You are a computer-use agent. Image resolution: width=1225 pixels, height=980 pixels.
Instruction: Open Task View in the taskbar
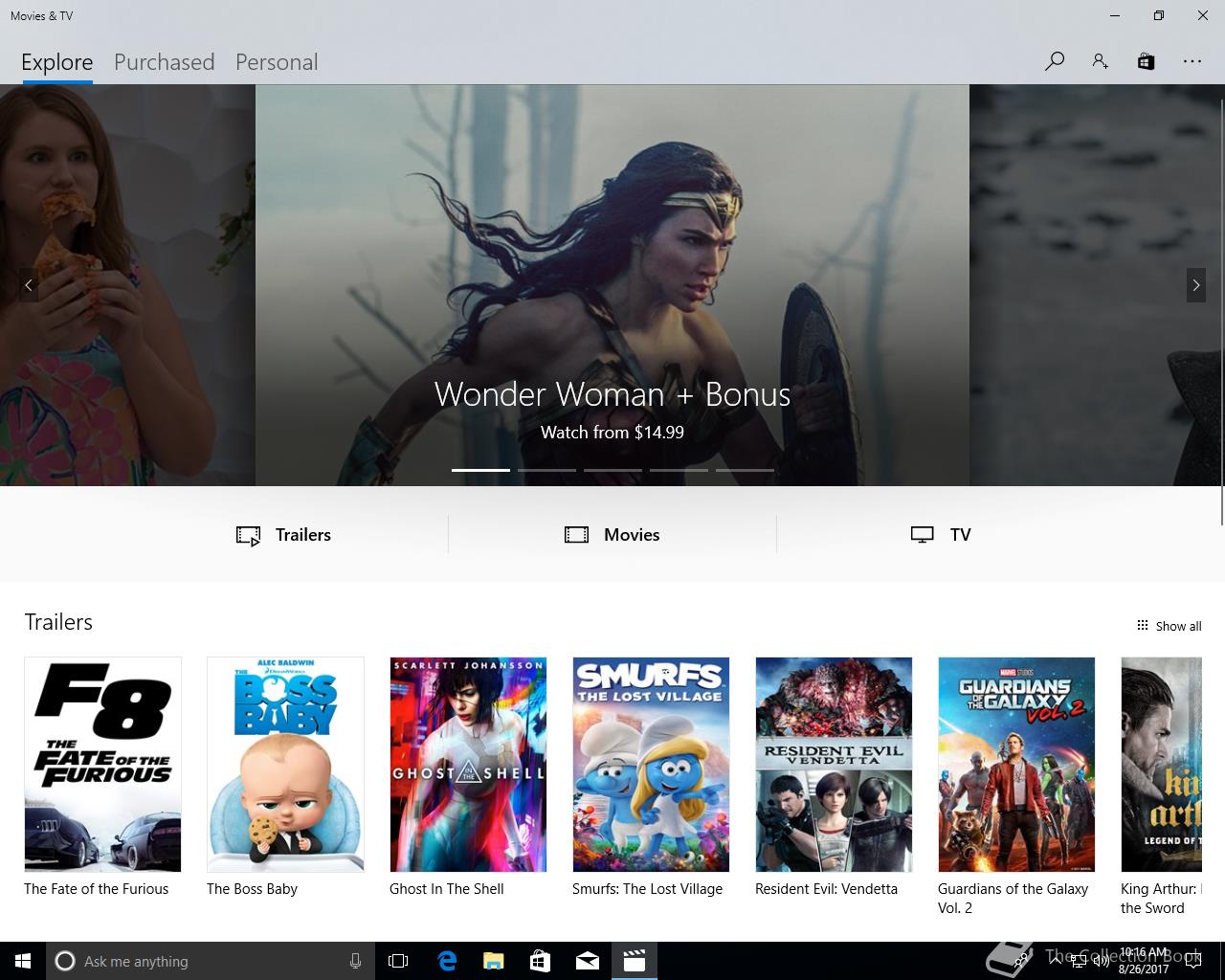tap(398, 961)
